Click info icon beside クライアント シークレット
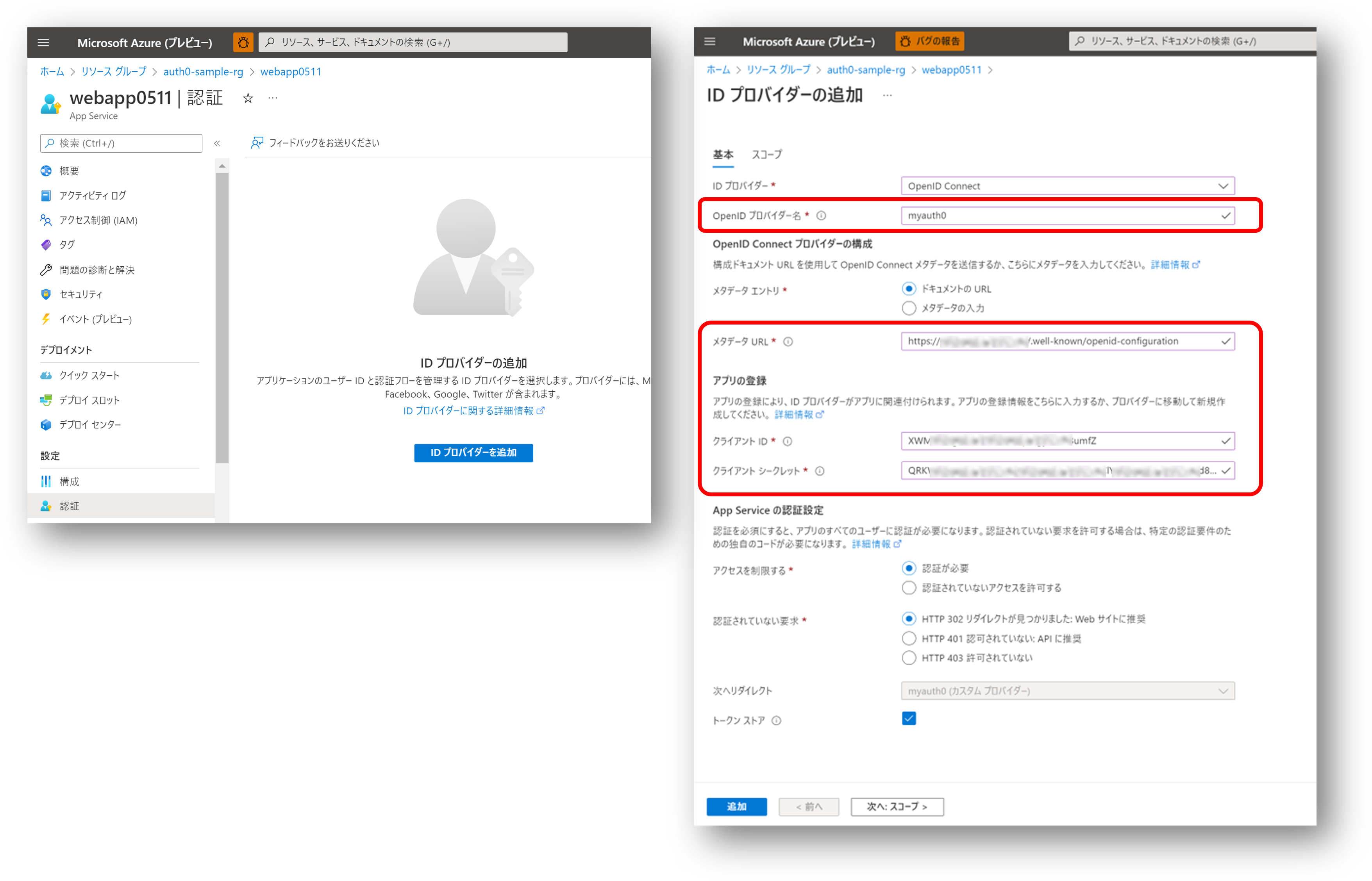The height and width of the screenshot is (881, 1372). (x=819, y=471)
